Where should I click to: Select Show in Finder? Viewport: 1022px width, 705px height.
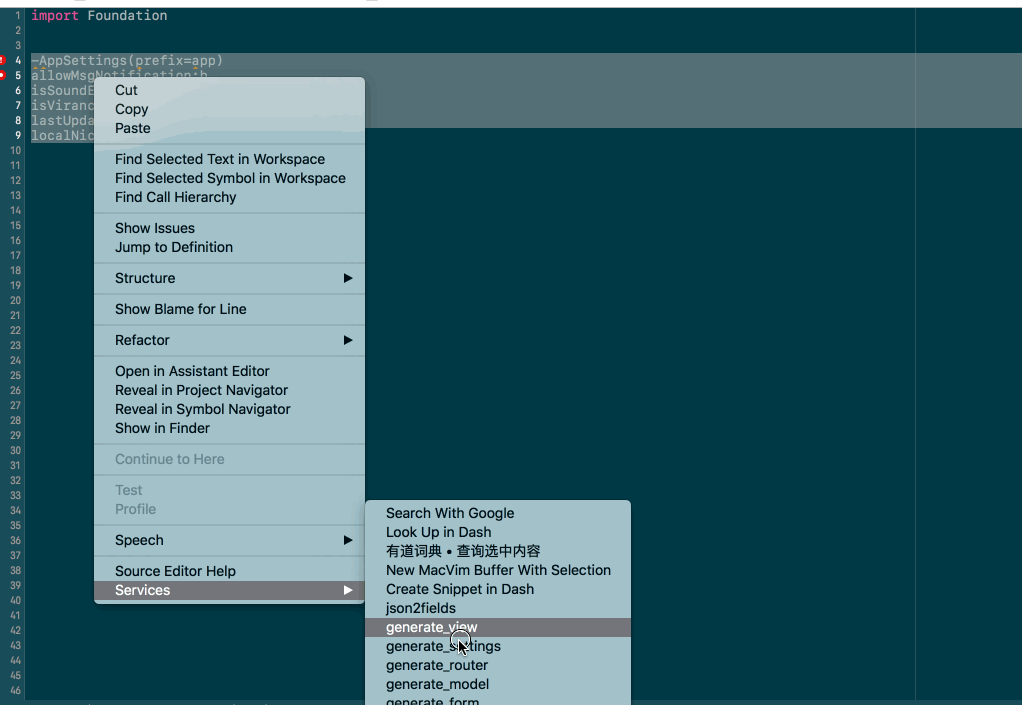[x=229, y=428]
